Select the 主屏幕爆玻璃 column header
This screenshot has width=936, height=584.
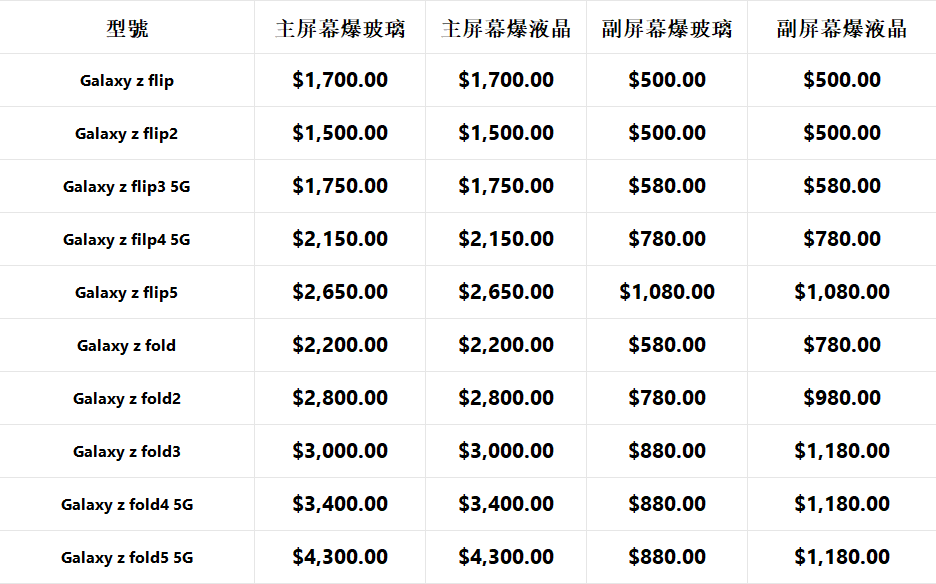(x=340, y=28)
